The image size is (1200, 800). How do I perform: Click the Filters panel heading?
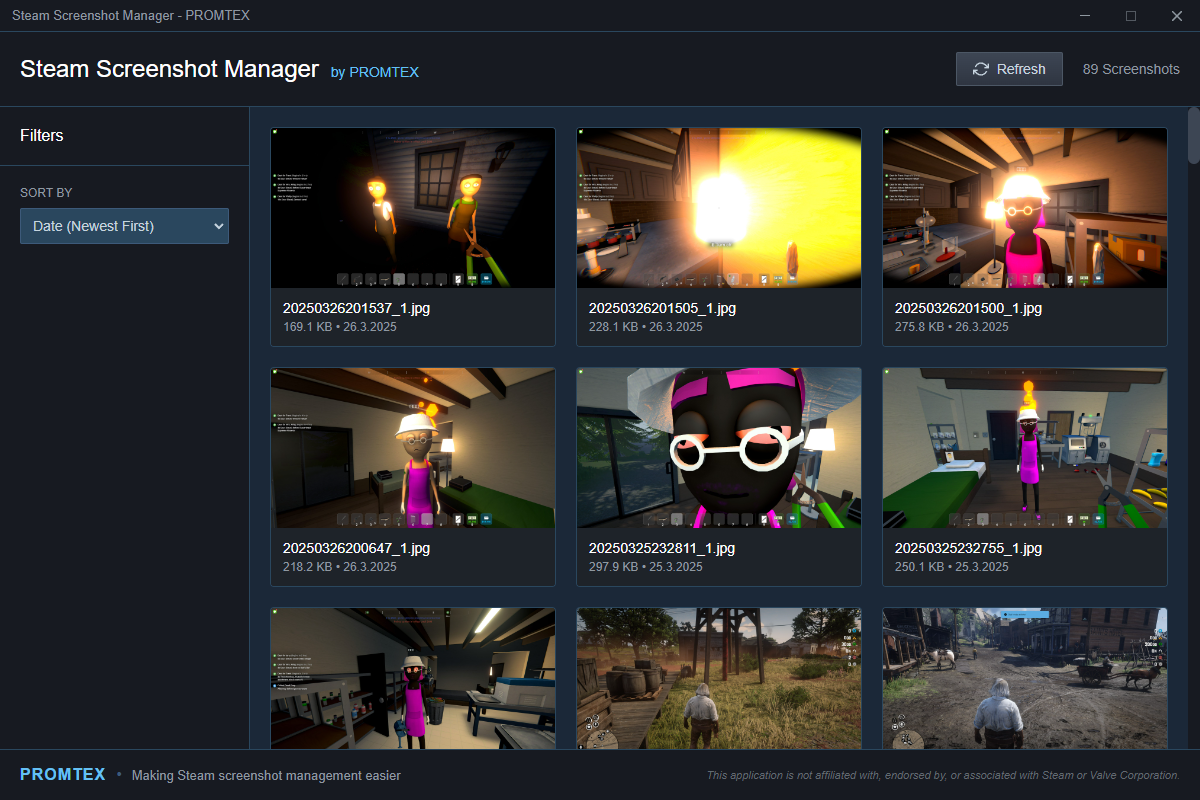click(x=42, y=136)
